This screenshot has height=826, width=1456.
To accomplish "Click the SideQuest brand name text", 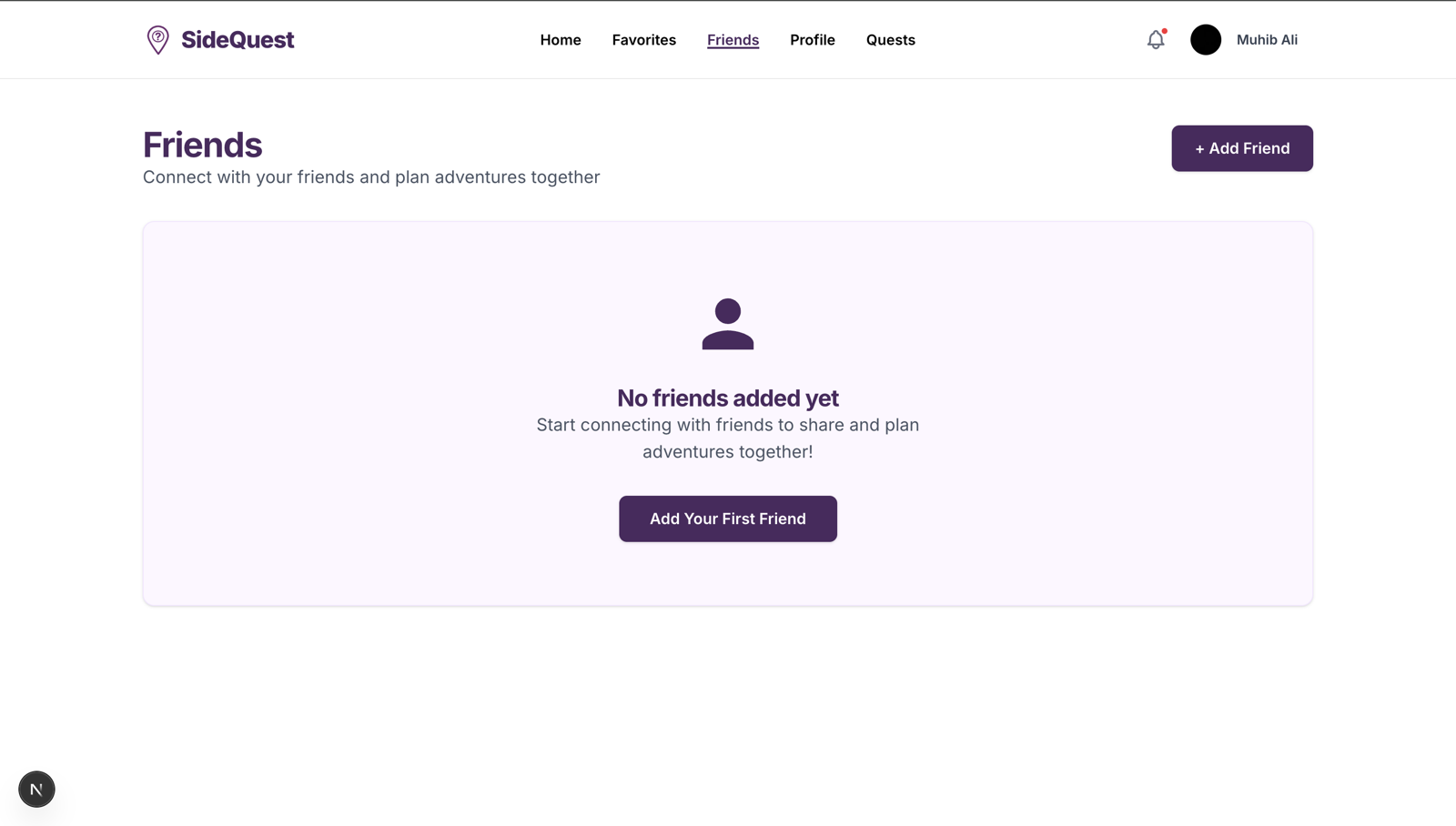I will coord(238,40).
